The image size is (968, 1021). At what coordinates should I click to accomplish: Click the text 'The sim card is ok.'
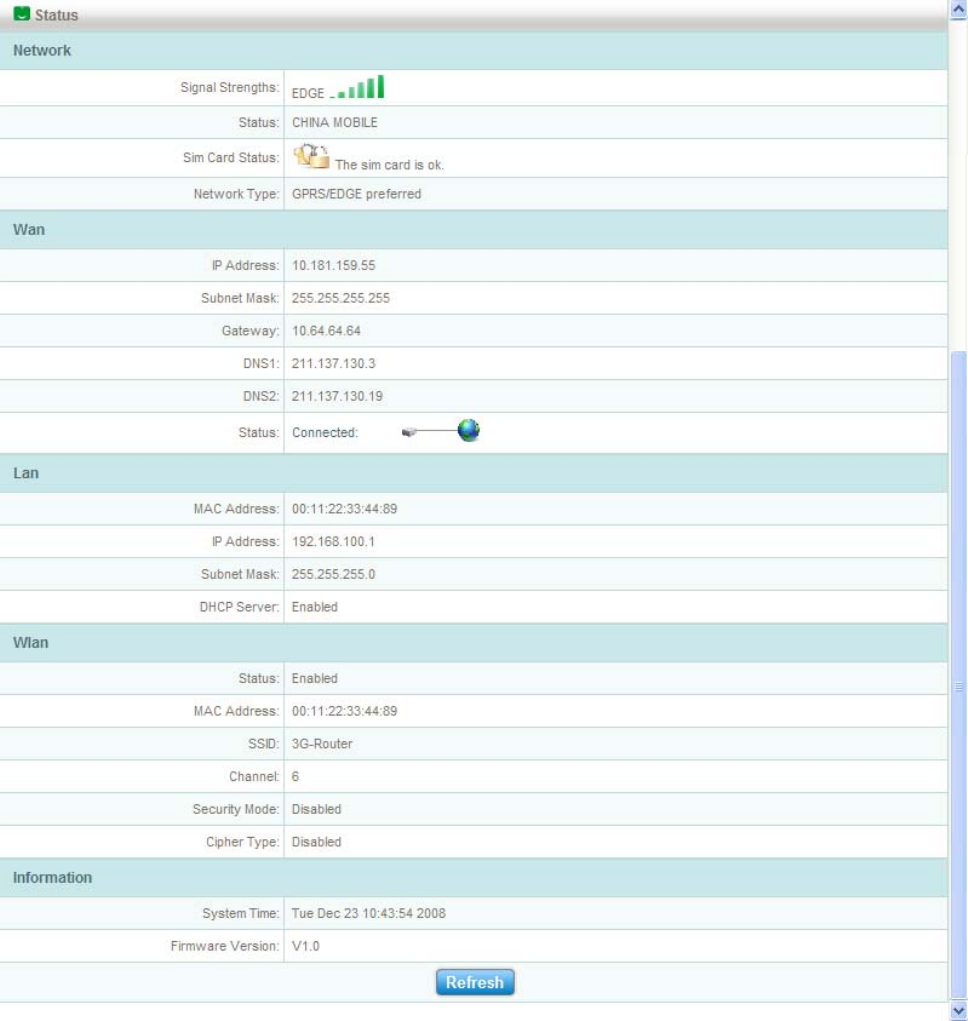tap(389, 165)
